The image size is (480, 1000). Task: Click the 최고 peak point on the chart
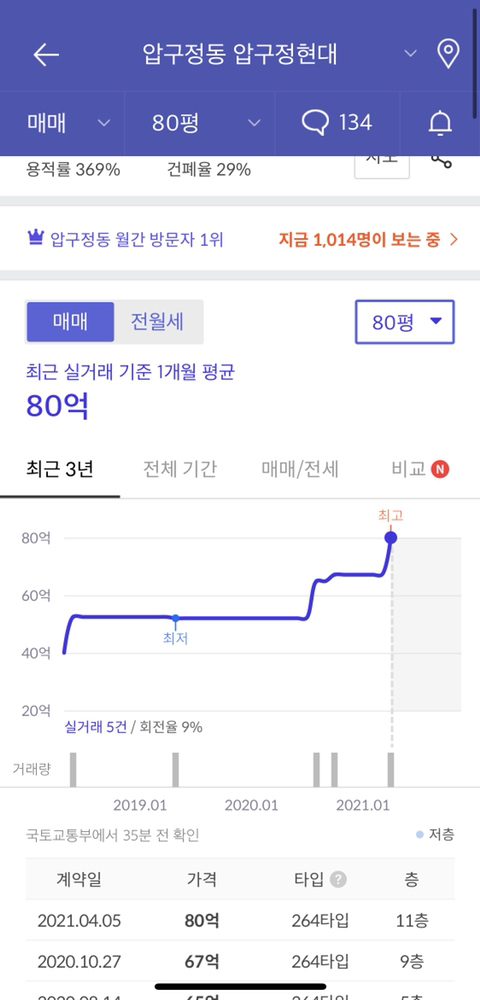(391, 538)
